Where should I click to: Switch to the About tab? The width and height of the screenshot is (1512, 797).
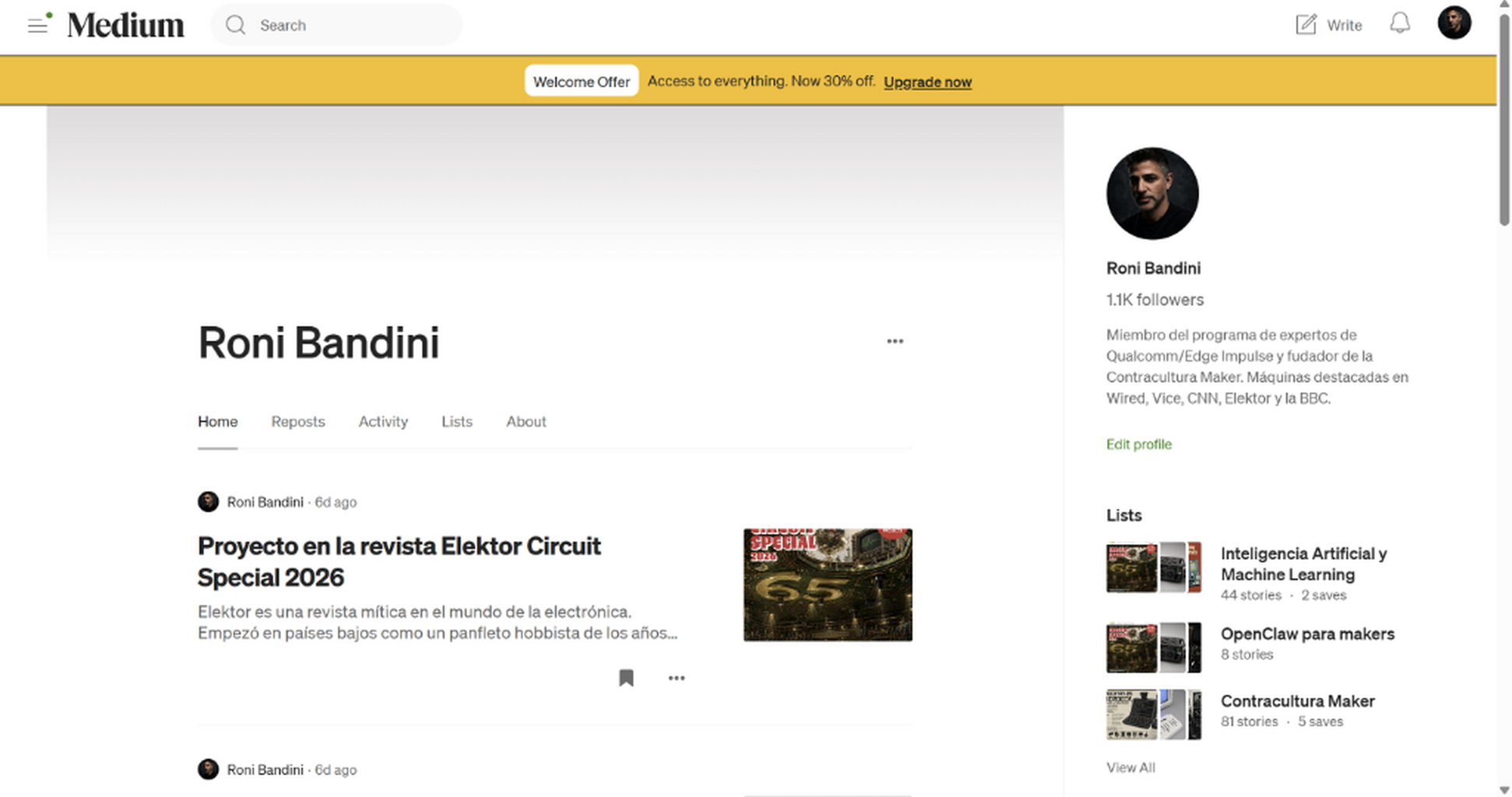(526, 421)
